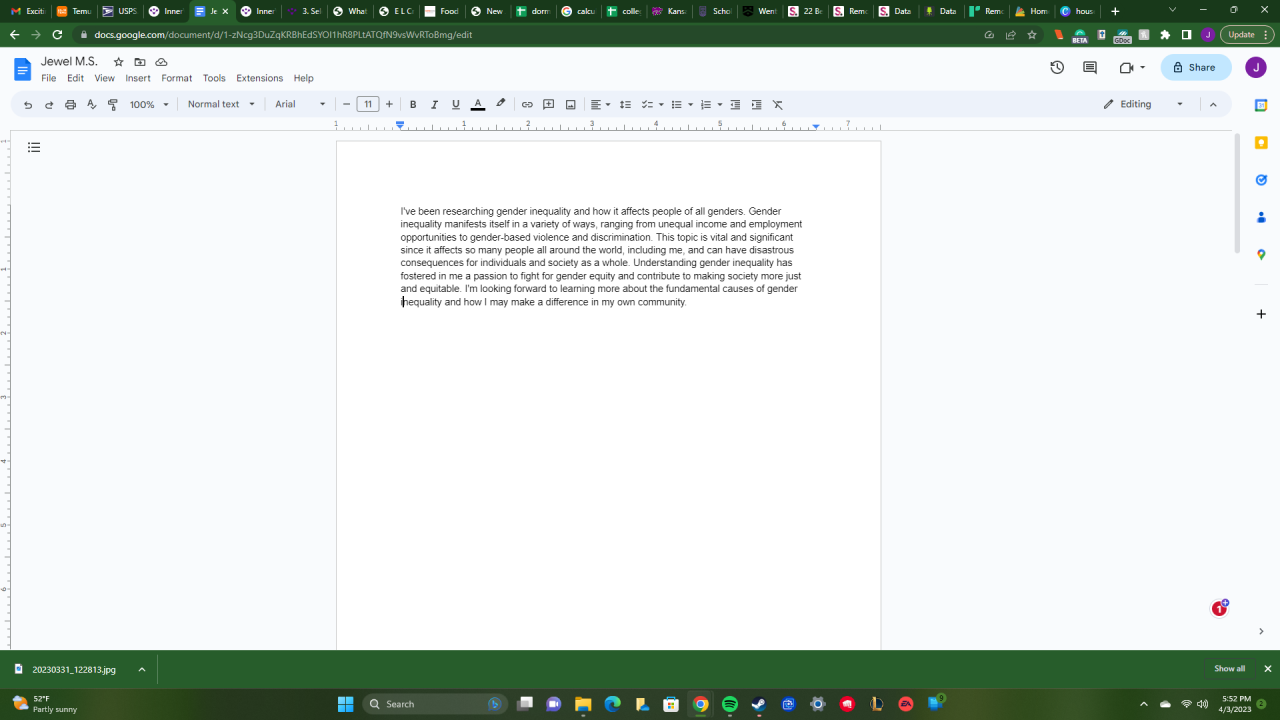Viewport: 1280px width, 720px height.
Task: Open the Extensions menu
Action: pos(259,78)
